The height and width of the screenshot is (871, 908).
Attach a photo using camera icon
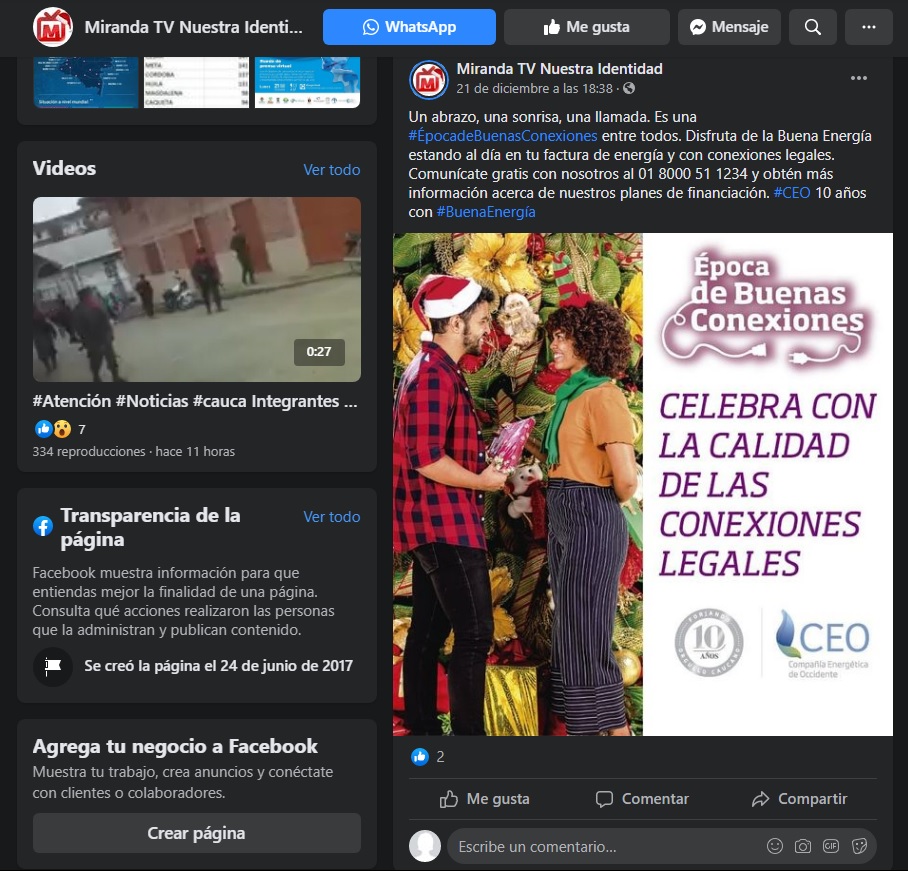pos(803,846)
